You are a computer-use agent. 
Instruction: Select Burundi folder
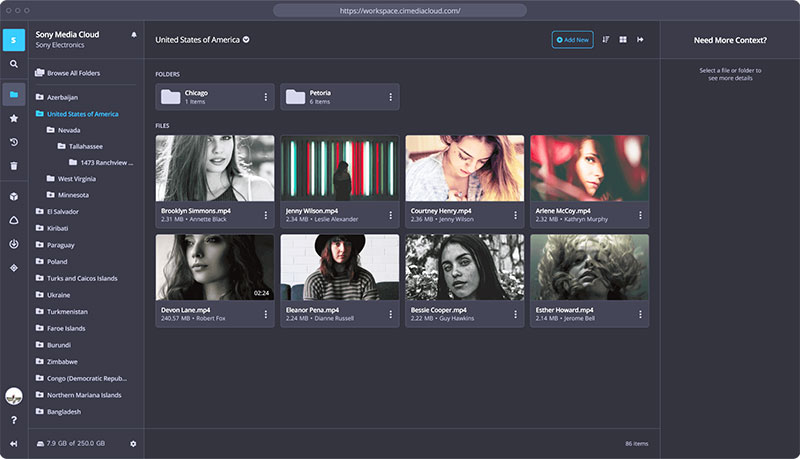[53, 345]
